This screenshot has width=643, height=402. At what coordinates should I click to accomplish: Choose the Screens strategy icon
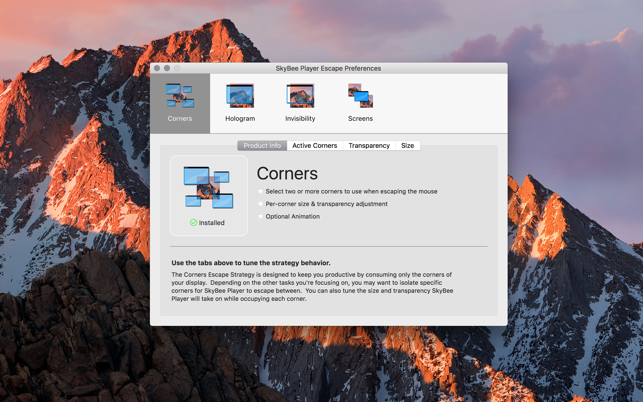click(360, 103)
